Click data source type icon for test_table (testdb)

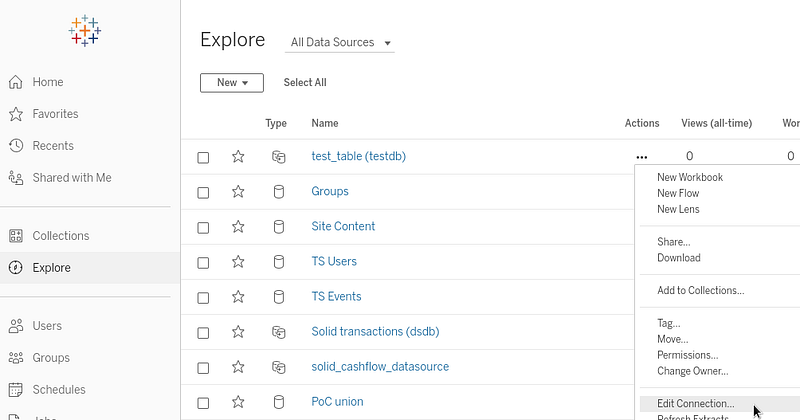(279, 157)
